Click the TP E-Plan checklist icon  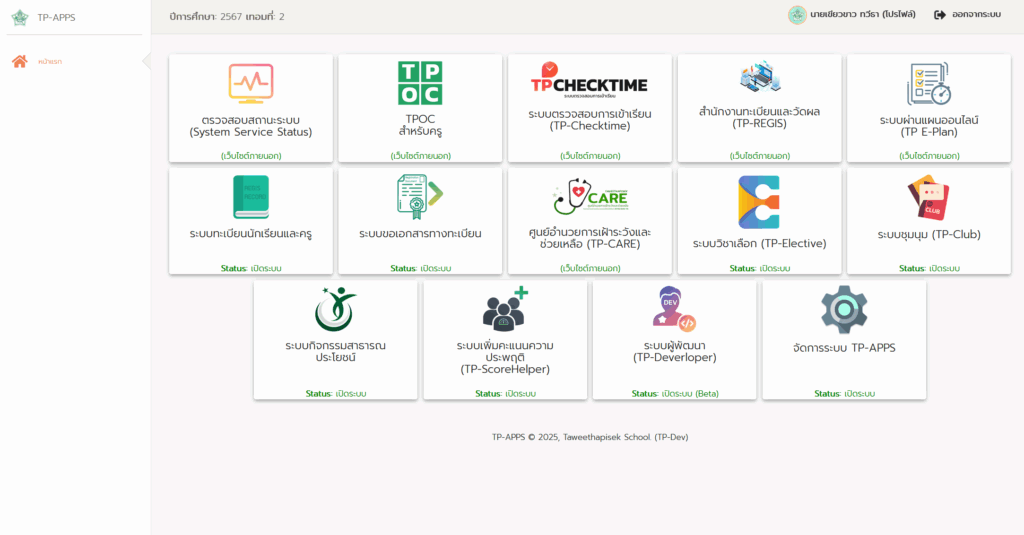[x=928, y=83]
